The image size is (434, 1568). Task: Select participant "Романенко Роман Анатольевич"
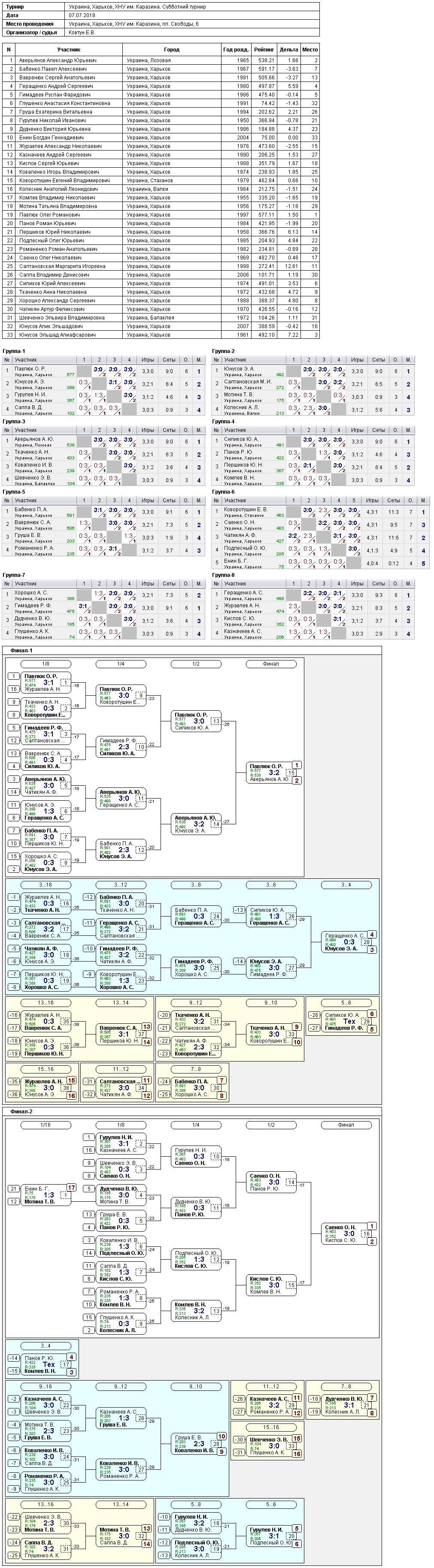(58, 248)
